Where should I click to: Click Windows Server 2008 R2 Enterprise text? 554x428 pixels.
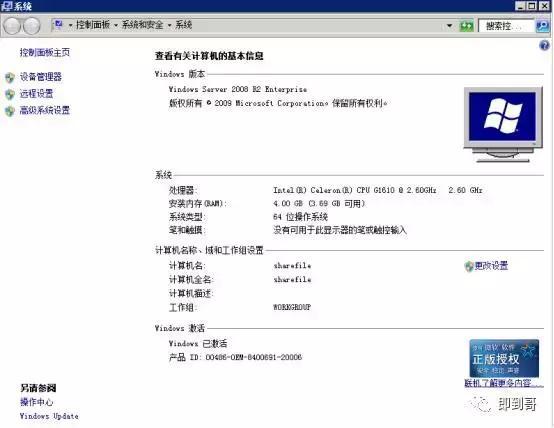237,89
